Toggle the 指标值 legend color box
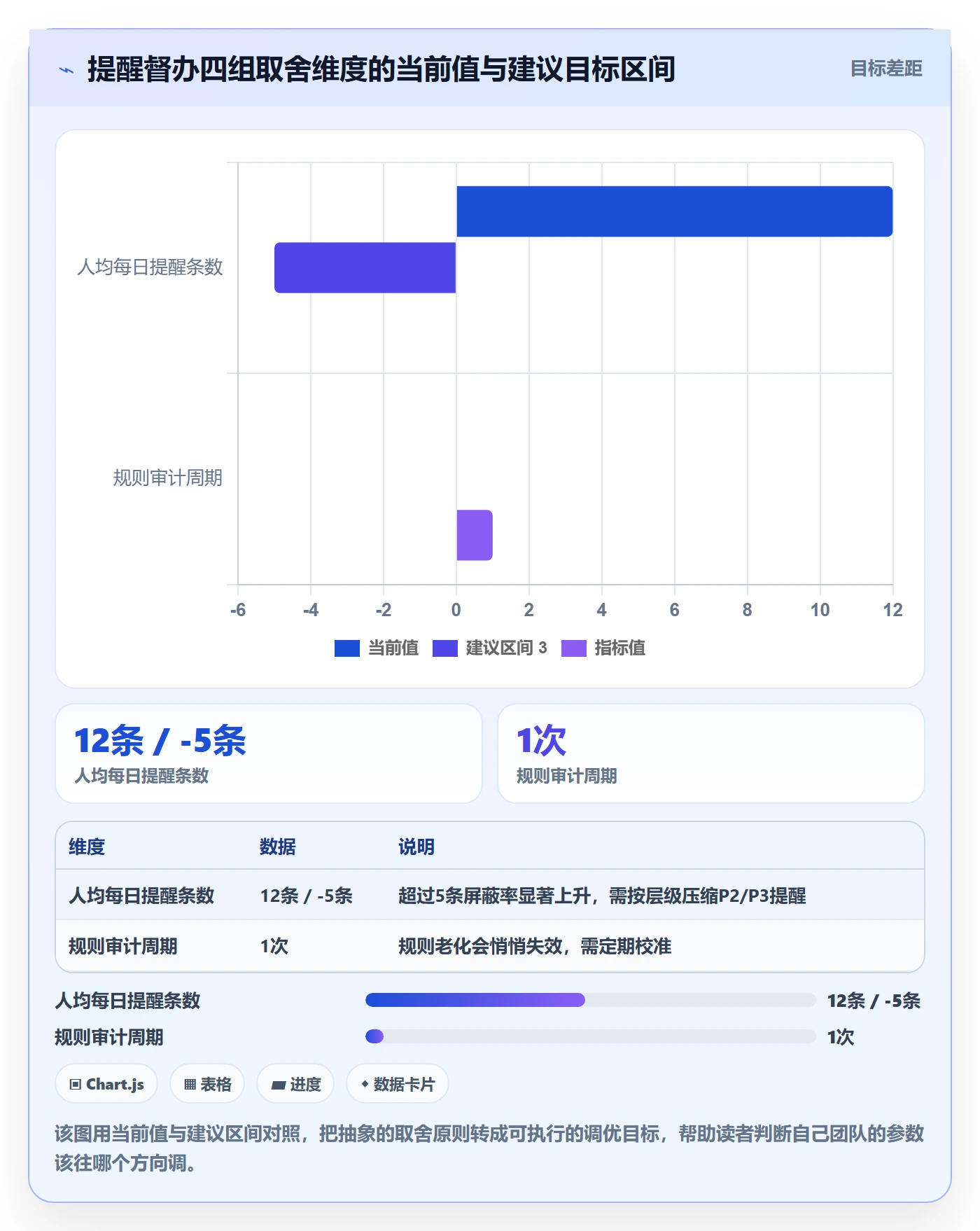Screen dimensions: 980x1231 (574, 648)
